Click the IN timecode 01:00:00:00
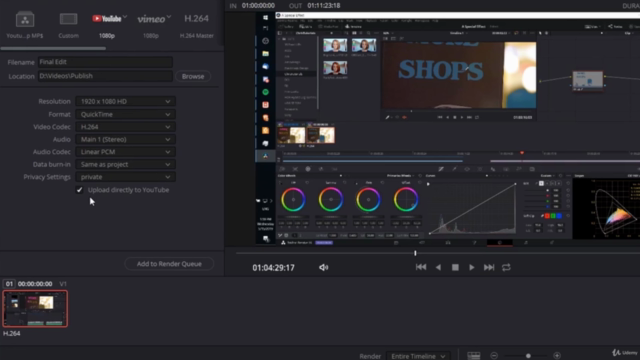This screenshot has width=640, height=360. (x=258, y=6)
